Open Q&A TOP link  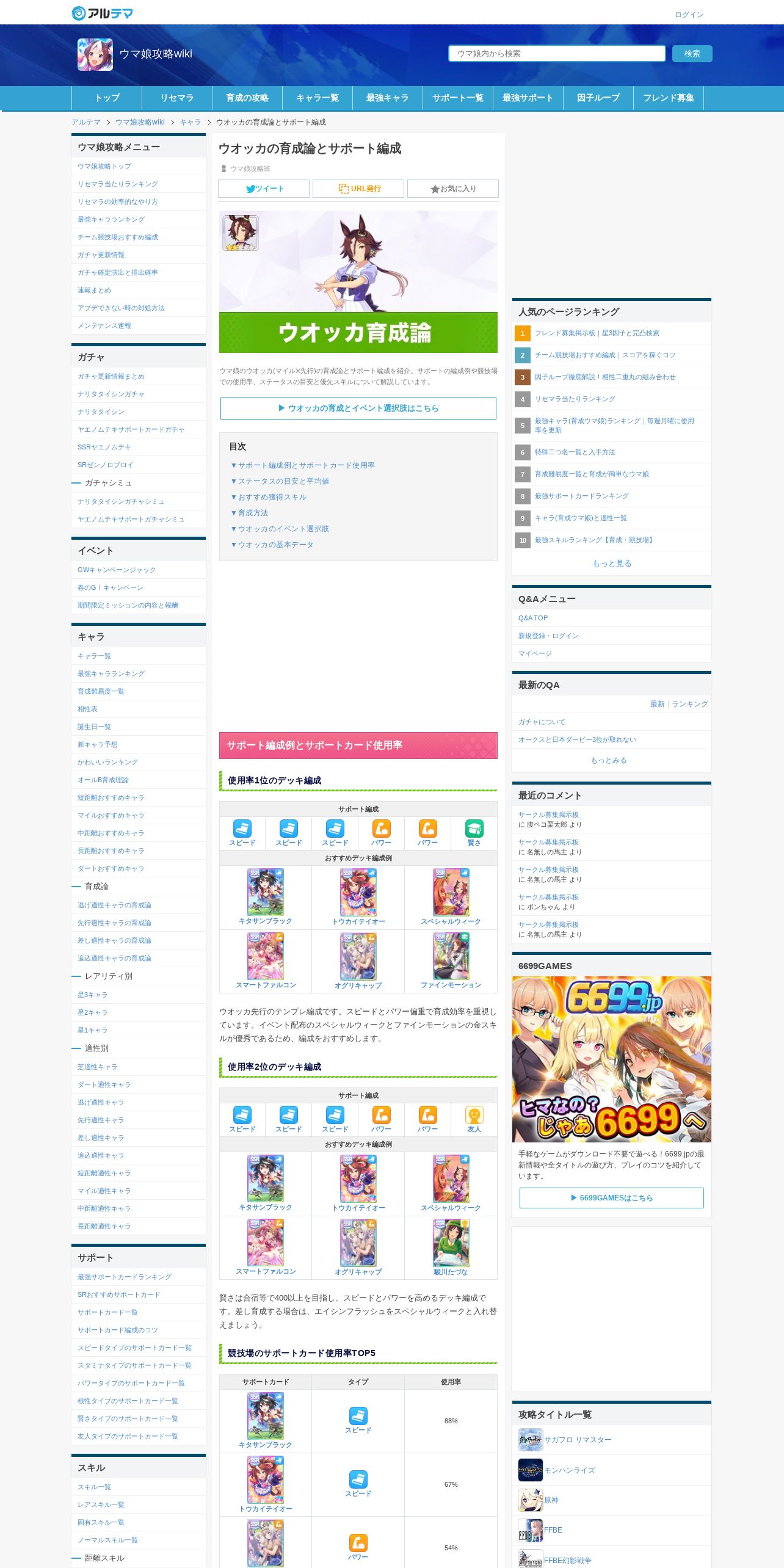pos(533,619)
